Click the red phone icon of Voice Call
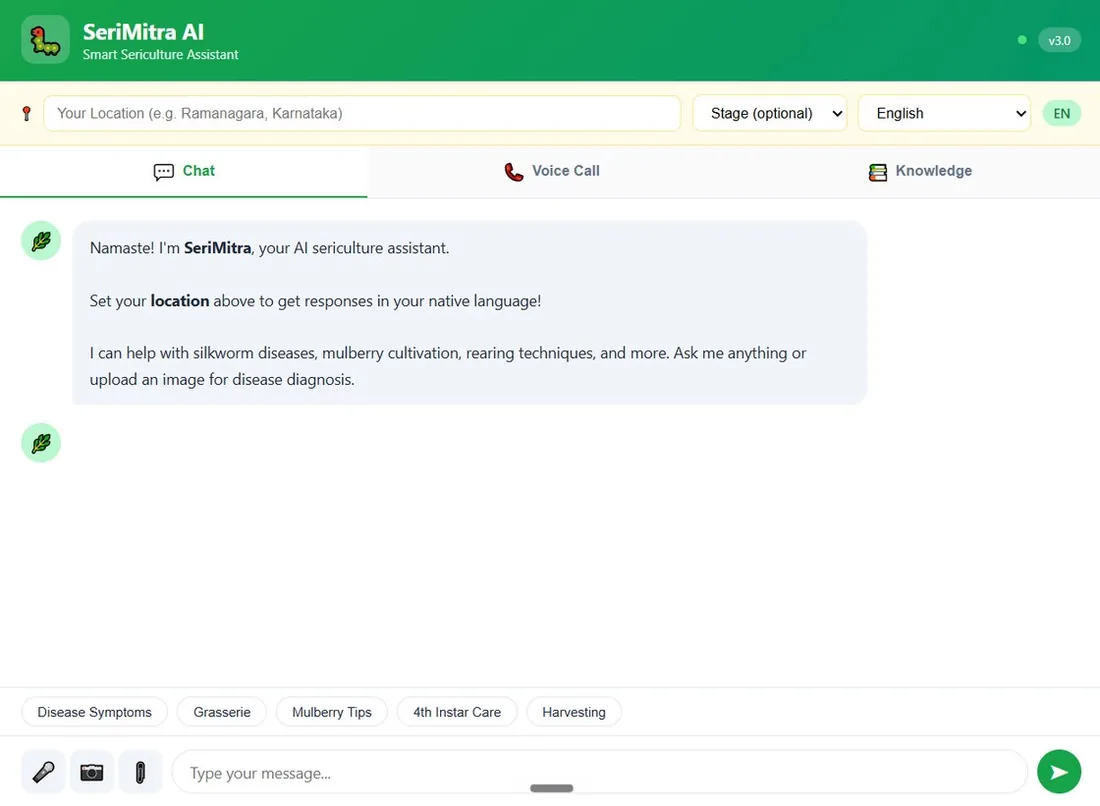 tap(514, 172)
